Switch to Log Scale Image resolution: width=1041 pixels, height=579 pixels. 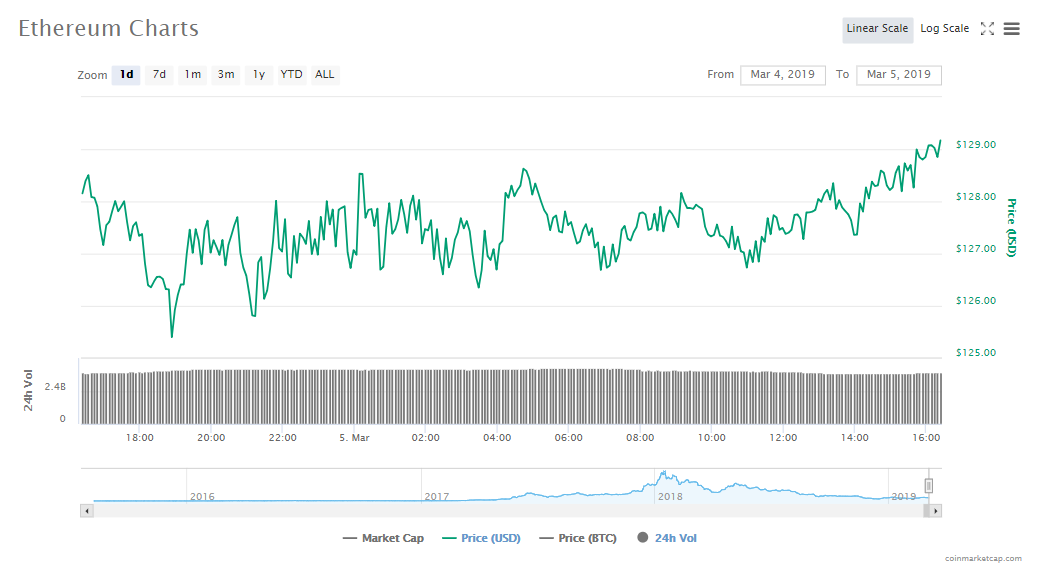944,29
